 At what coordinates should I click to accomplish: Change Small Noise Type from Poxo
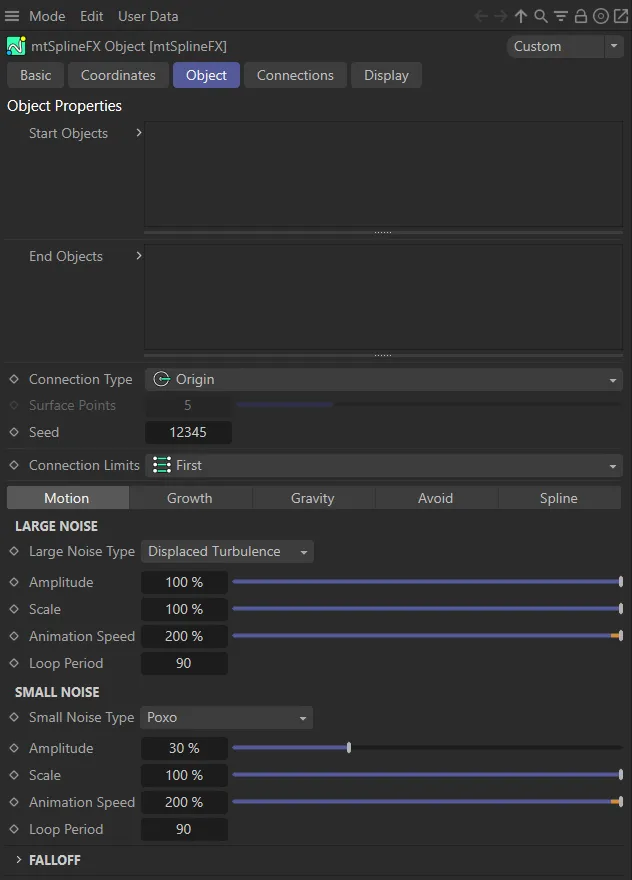pyautogui.click(x=226, y=718)
